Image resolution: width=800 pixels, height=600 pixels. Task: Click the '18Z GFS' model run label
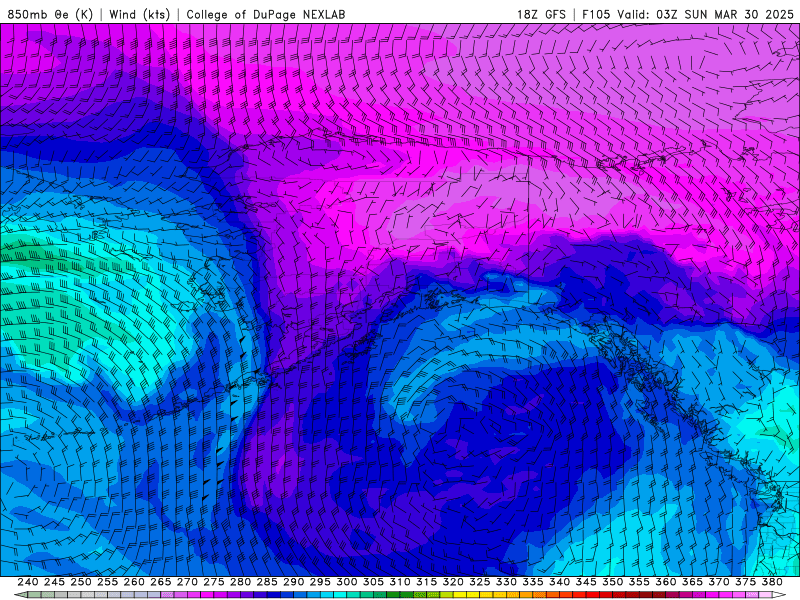(x=541, y=14)
